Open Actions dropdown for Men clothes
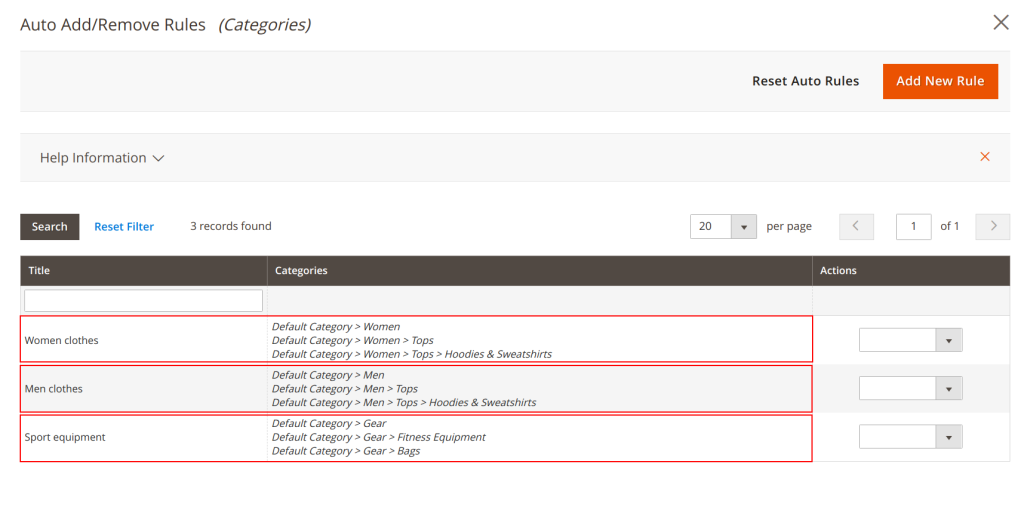This screenshot has width=1024, height=510. (910, 388)
